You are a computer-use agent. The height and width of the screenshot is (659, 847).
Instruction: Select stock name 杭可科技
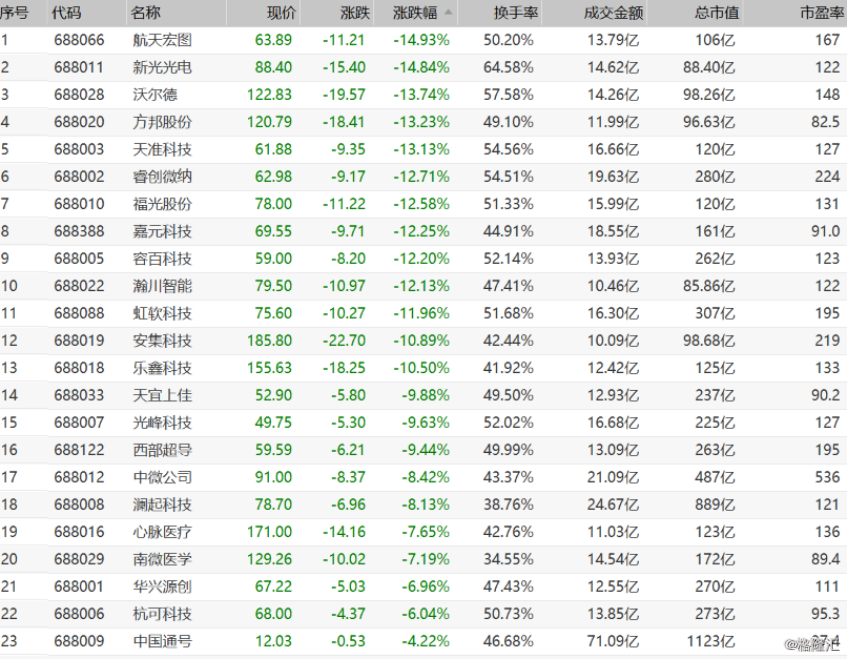pyautogui.click(x=162, y=614)
